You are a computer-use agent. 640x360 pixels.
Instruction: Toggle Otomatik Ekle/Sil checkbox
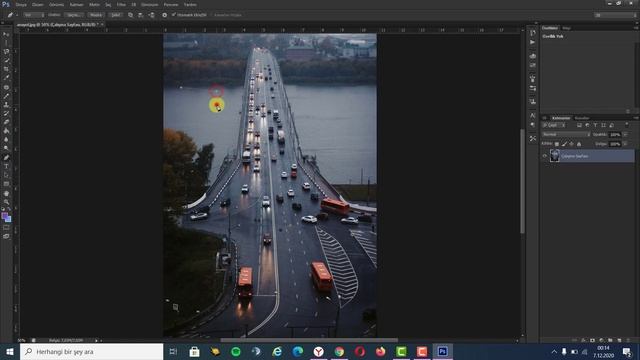click(173, 15)
